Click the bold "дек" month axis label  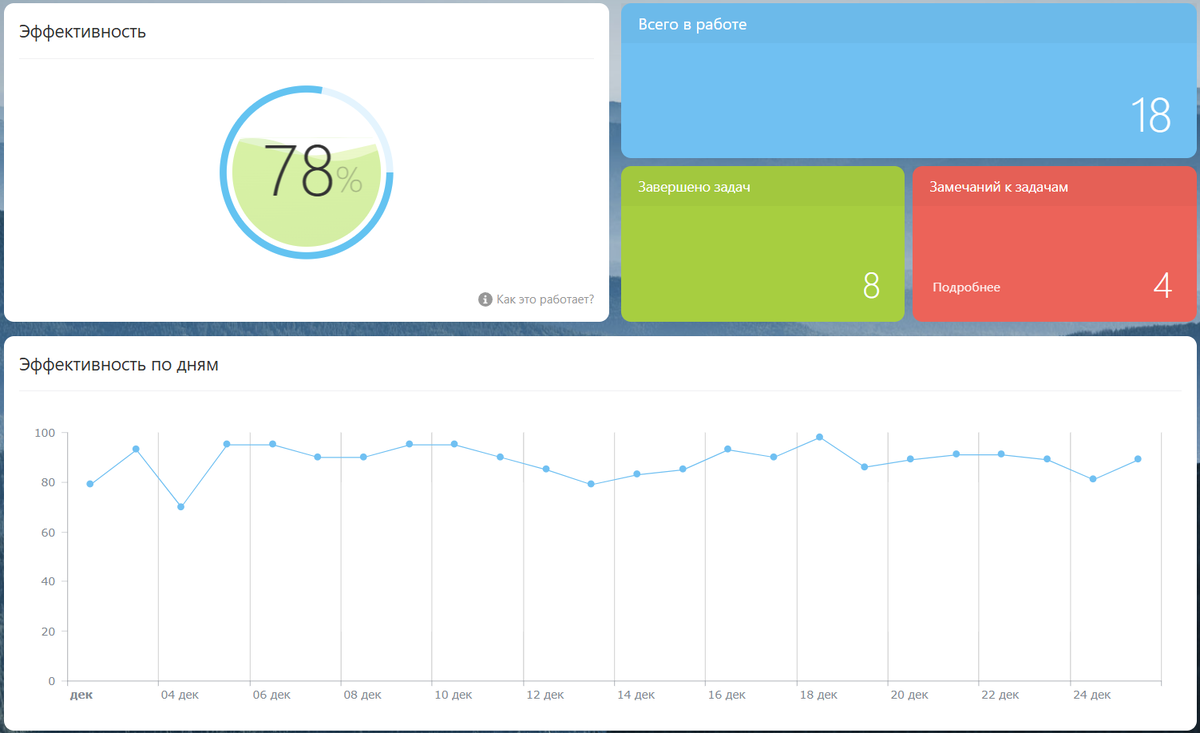click(x=83, y=694)
